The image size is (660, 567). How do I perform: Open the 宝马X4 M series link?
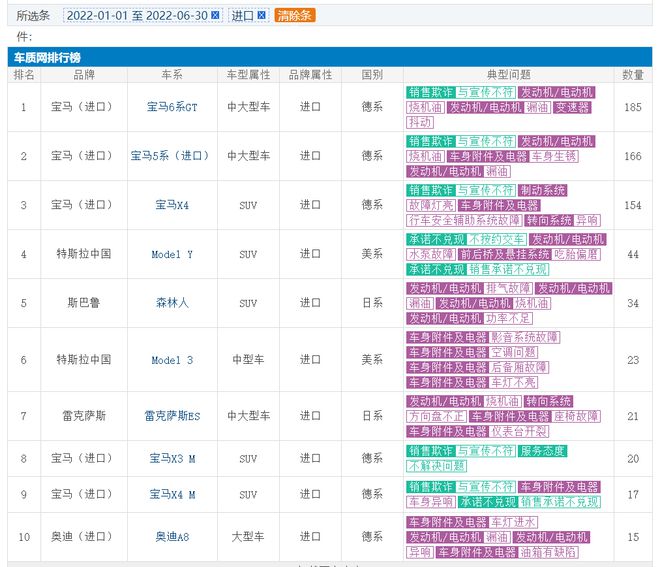coord(172,494)
